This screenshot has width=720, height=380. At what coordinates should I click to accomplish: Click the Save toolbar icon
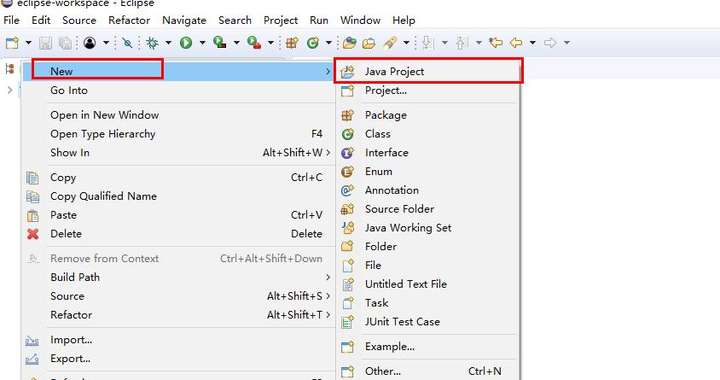tap(45, 43)
